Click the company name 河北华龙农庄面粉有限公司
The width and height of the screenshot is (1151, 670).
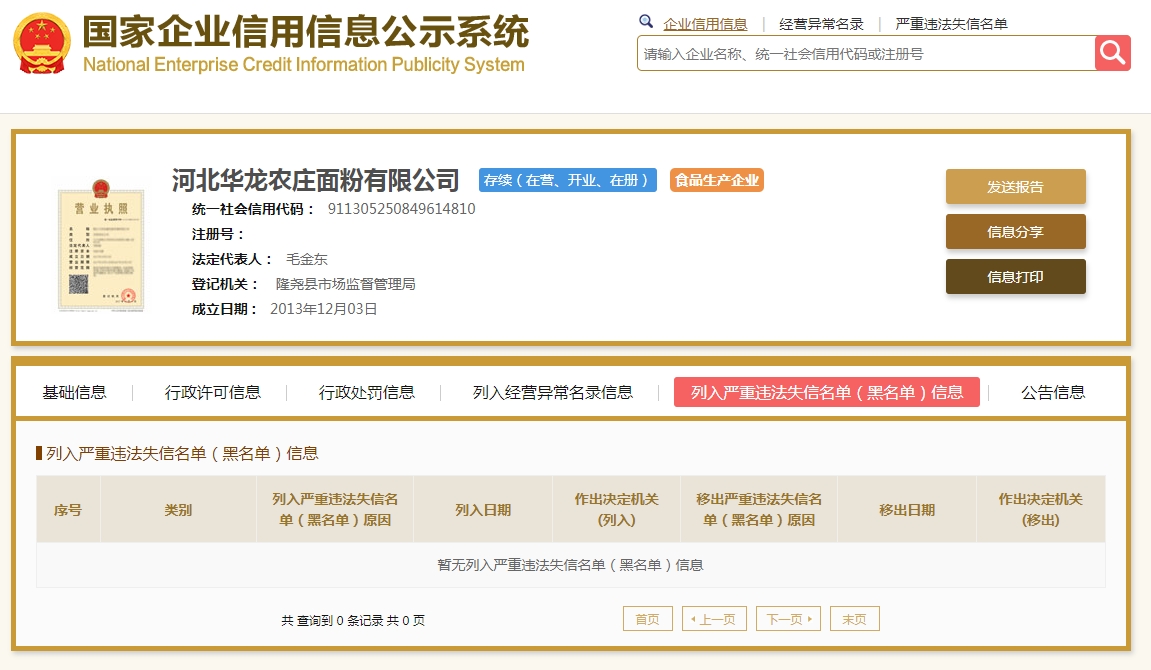point(316,180)
